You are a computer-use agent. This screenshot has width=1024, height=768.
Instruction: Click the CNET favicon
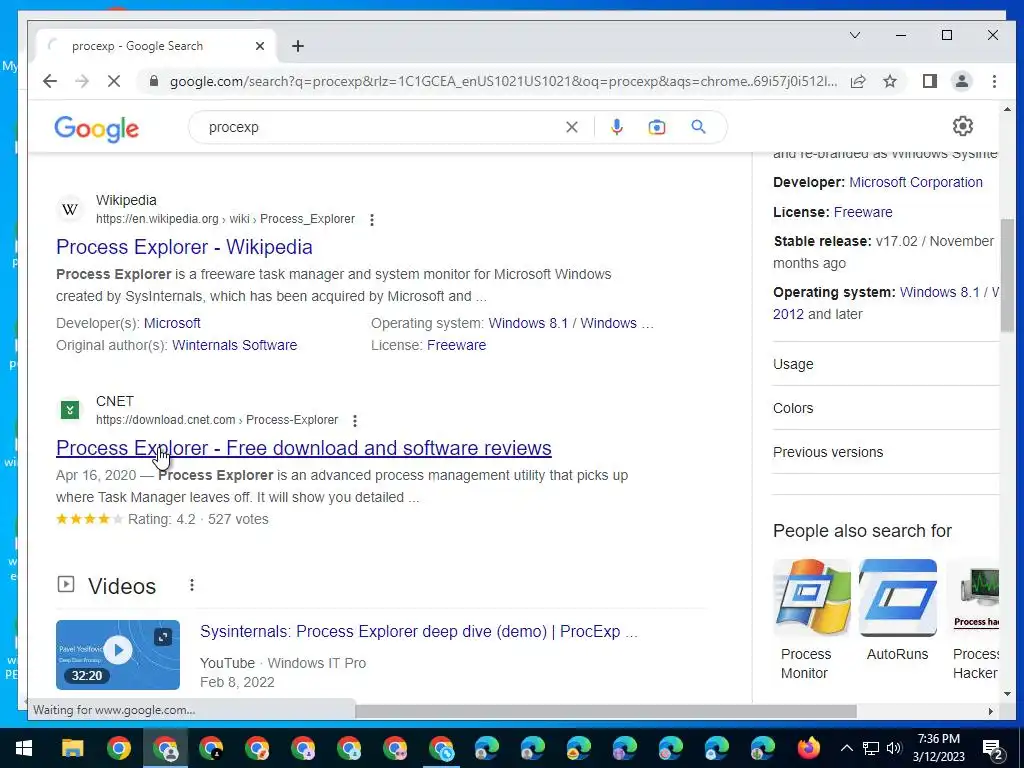70,410
